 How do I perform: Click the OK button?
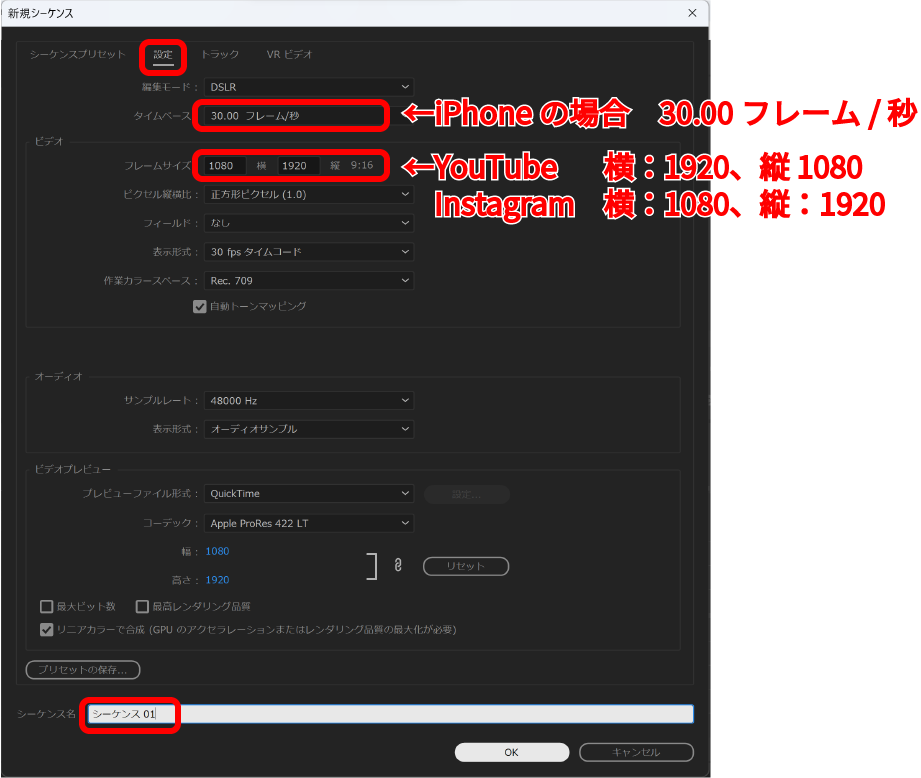511,752
